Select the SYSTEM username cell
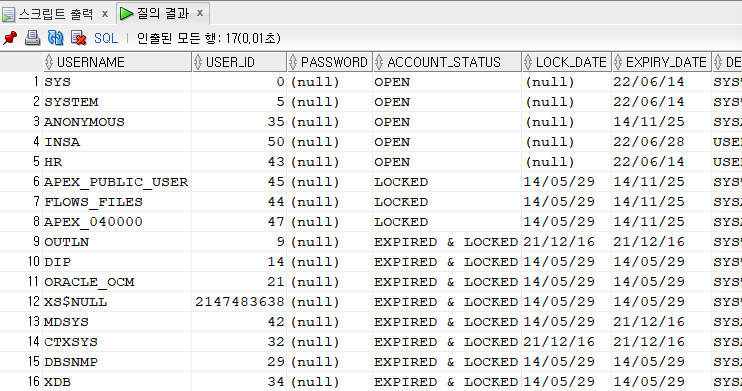 coord(117,102)
